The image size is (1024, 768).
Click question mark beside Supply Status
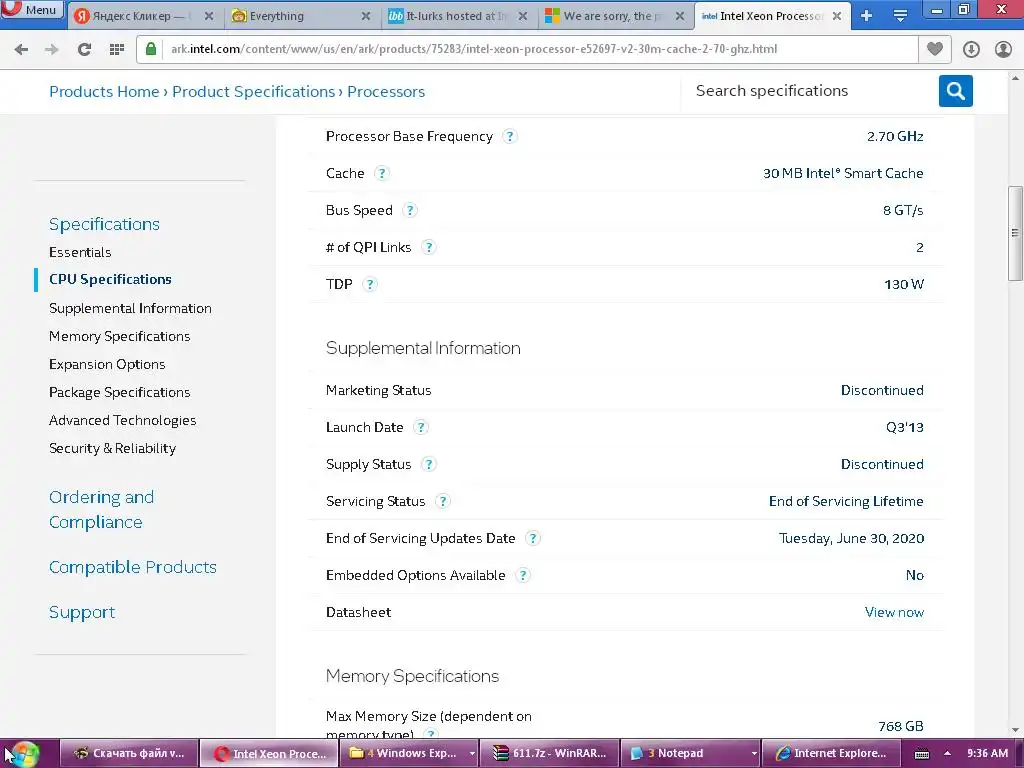coord(428,464)
